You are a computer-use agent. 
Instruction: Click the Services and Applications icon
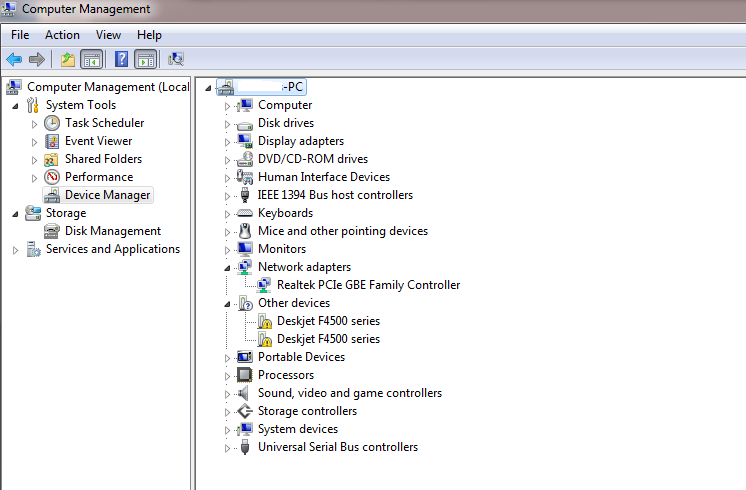33,249
